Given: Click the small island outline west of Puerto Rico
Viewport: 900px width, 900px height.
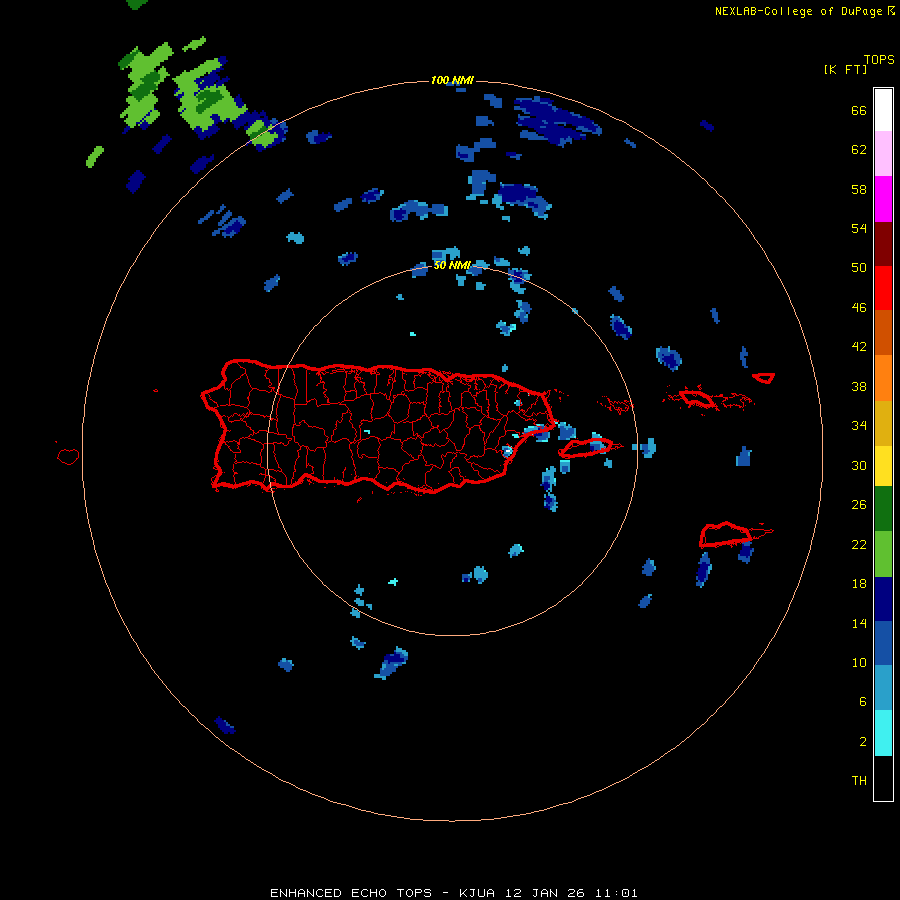Looking at the screenshot, I should pyautogui.click(x=68, y=456).
